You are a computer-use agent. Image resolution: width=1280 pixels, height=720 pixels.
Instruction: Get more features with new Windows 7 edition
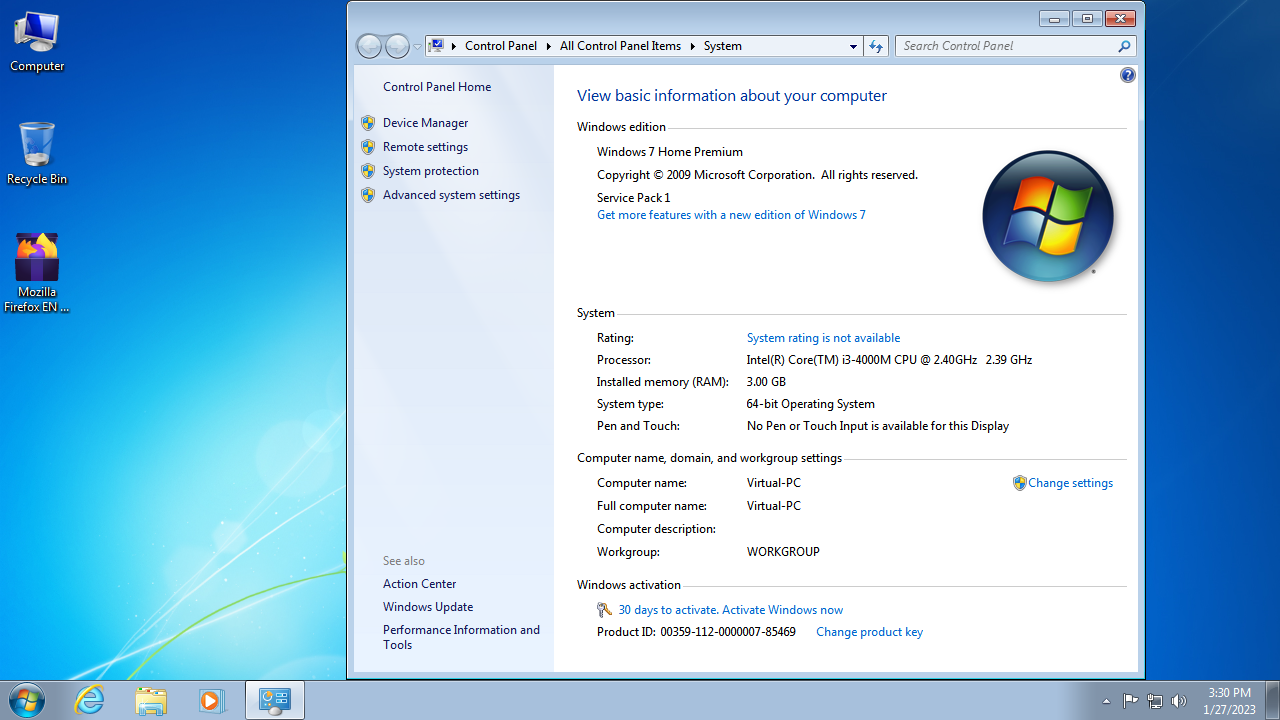[x=731, y=215]
